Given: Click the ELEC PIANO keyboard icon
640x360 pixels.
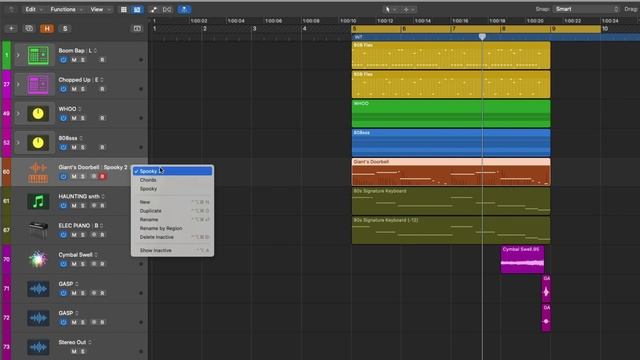Looking at the screenshot, I should click(x=38, y=230).
